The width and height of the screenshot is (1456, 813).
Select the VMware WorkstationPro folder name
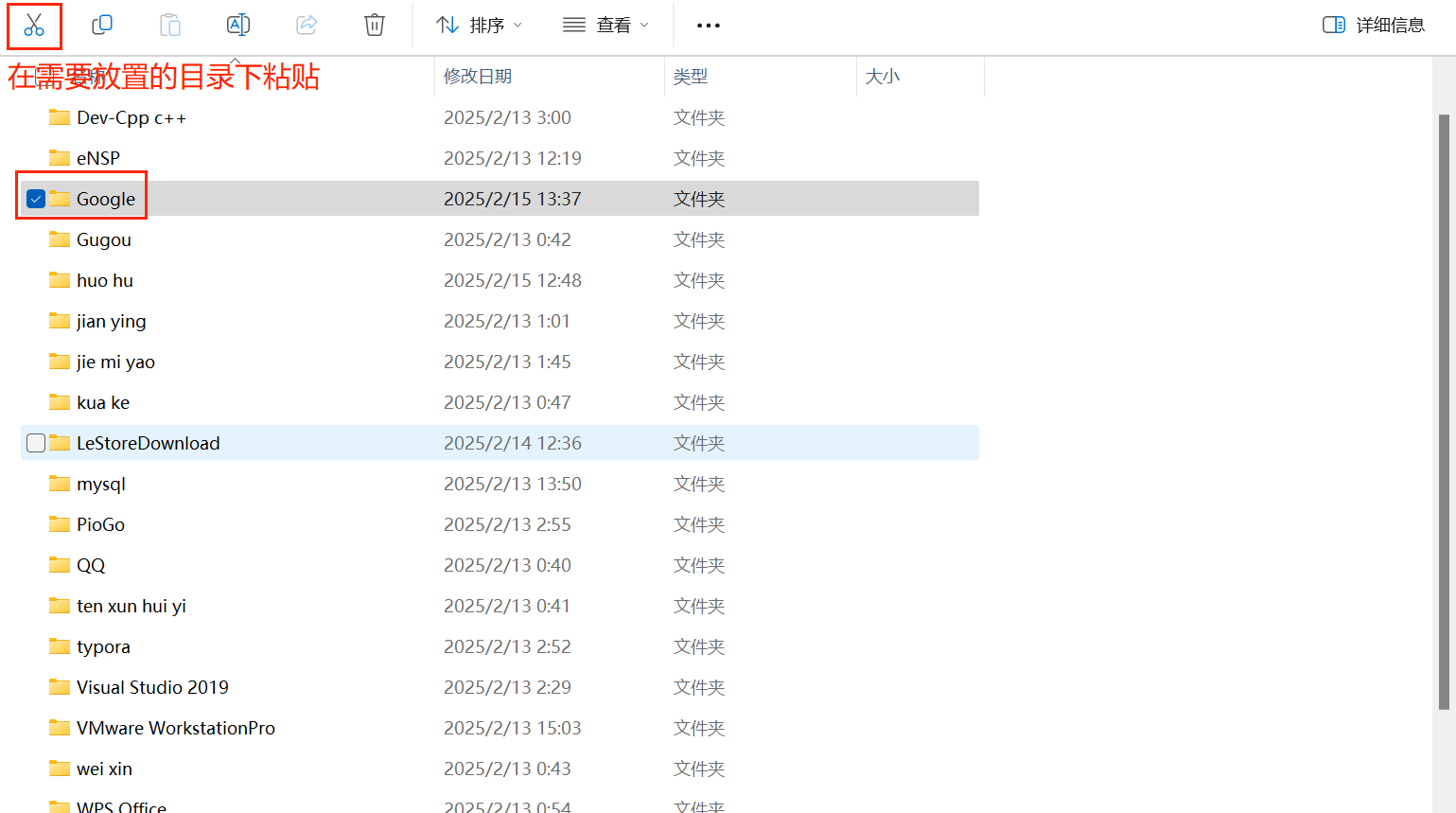pyautogui.click(x=176, y=728)
